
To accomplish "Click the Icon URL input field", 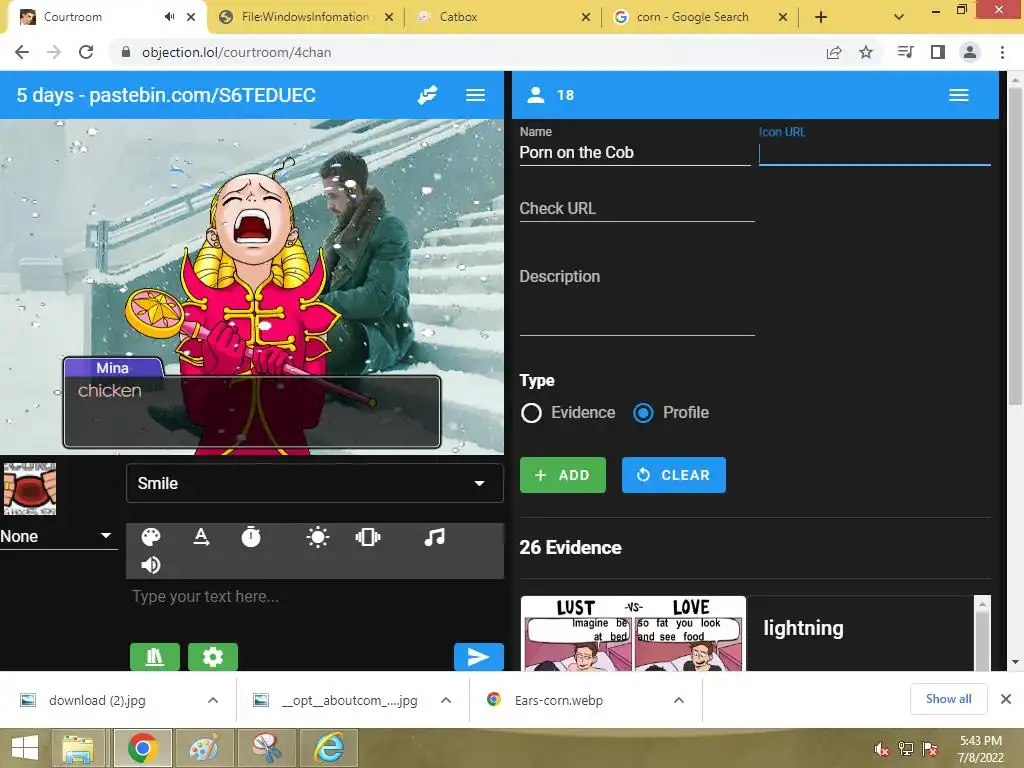I will [874, 154].
